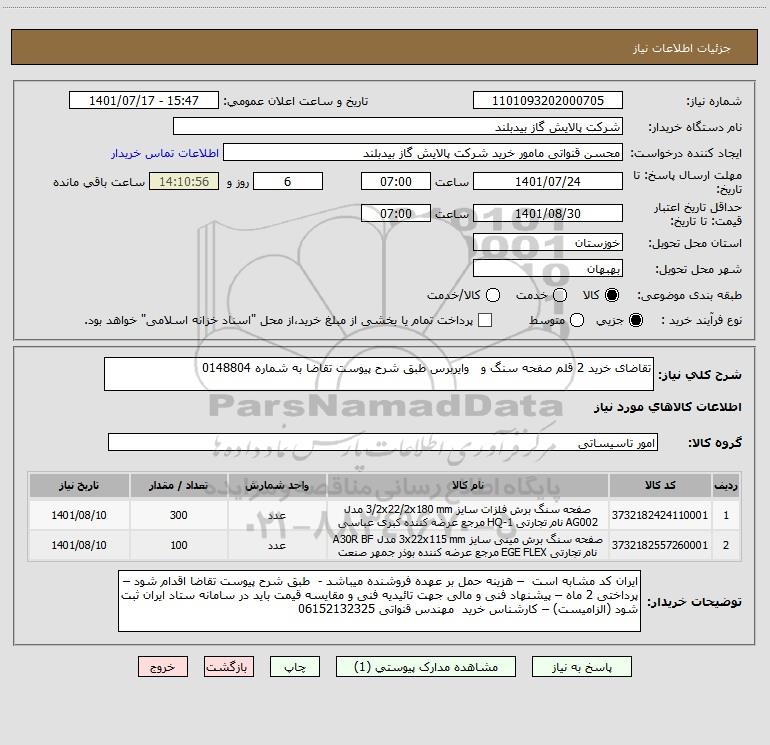Image resolution: width=770 pixels, height=745 pixels.
Task: Click the چاپ print button
Action: pyautogui.click(x=295, y=667)
